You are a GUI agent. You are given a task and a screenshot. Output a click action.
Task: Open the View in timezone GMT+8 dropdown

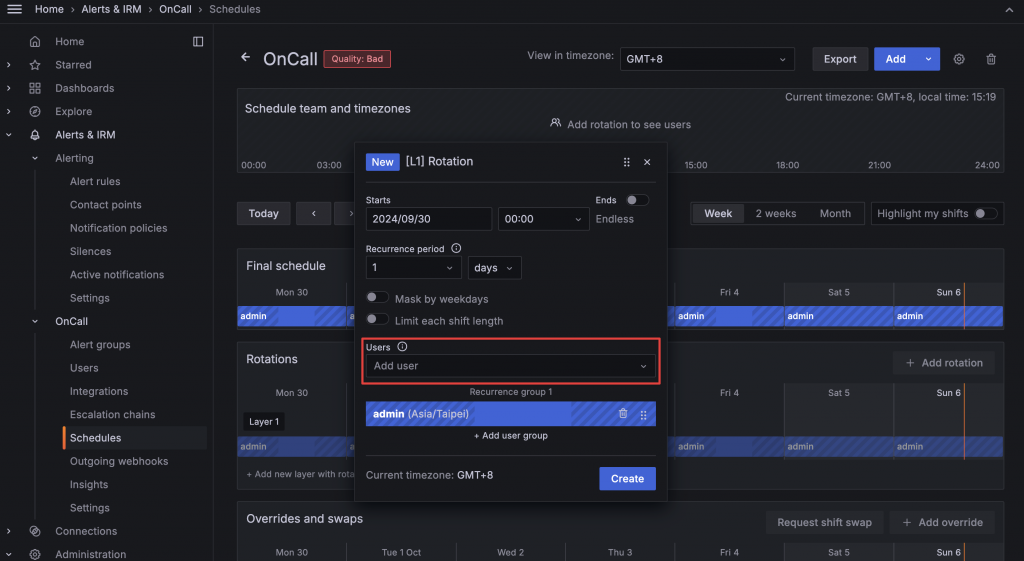pos(707,59)
